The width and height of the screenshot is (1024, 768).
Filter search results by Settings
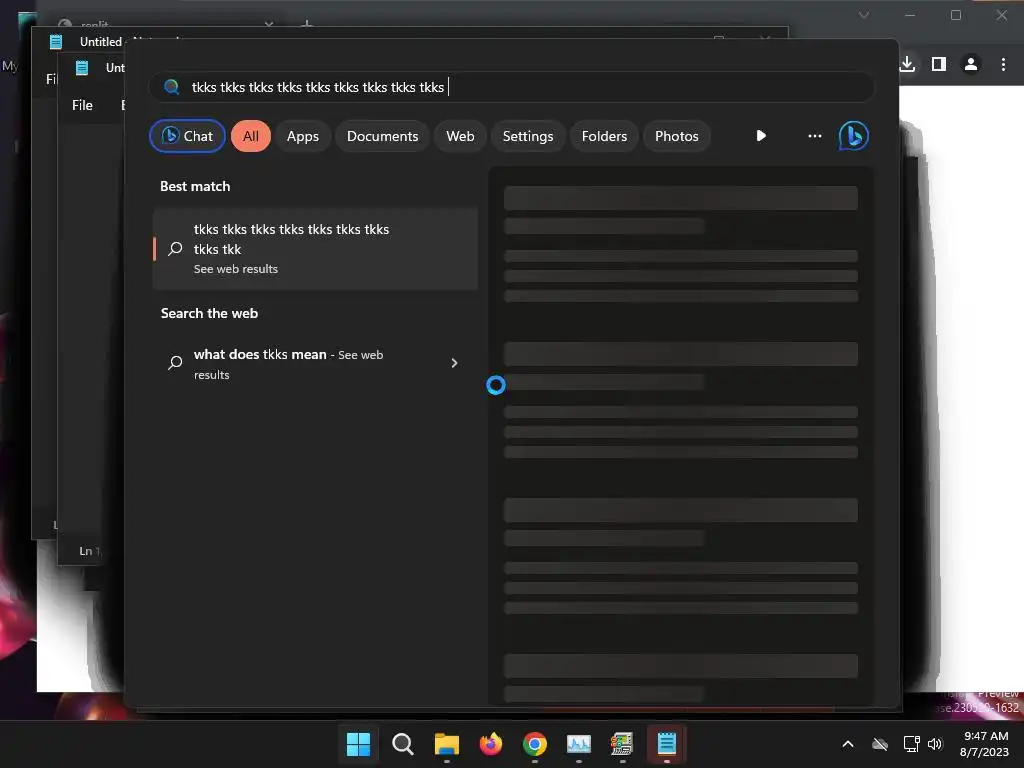click(528, 136)
